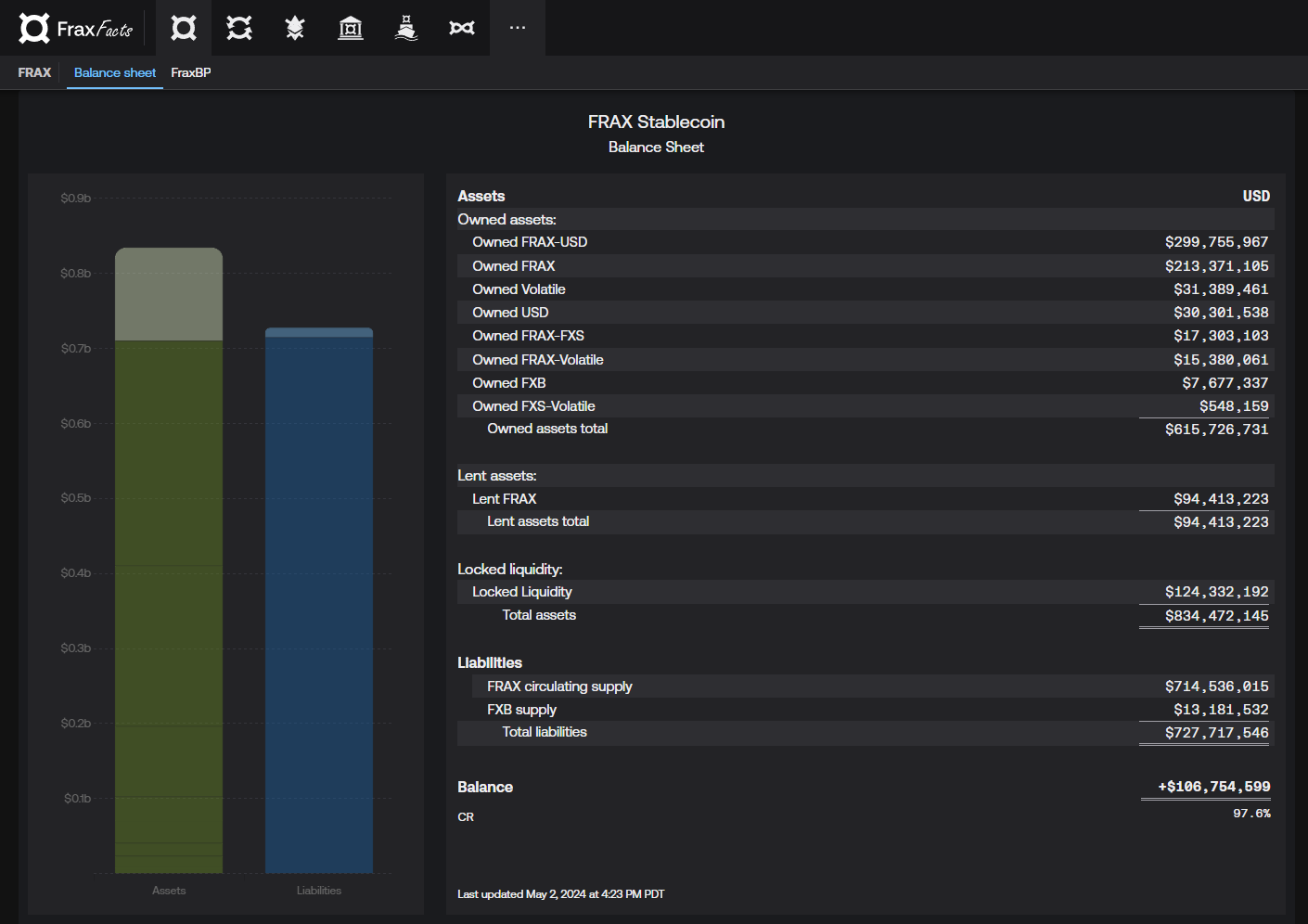1308x924 pixels.
Task: Open the Fraxswap circular arrows icon
Action: [239, 29]
